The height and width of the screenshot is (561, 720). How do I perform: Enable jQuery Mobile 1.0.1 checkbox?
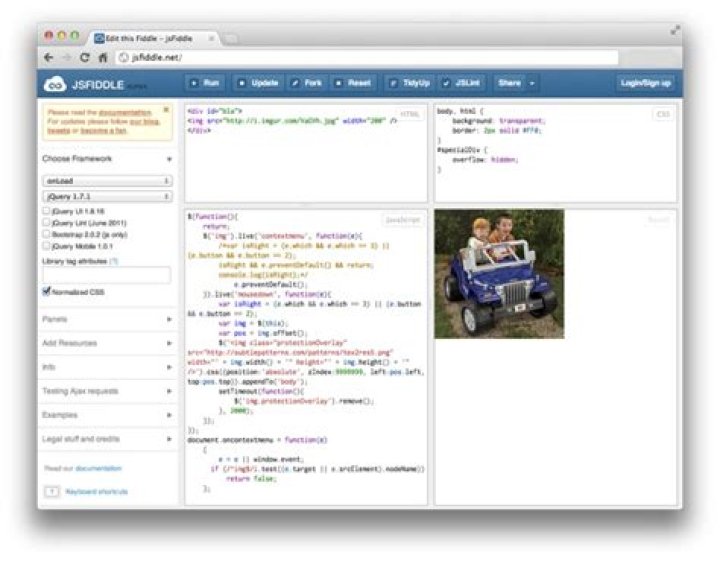click(46, 246)
